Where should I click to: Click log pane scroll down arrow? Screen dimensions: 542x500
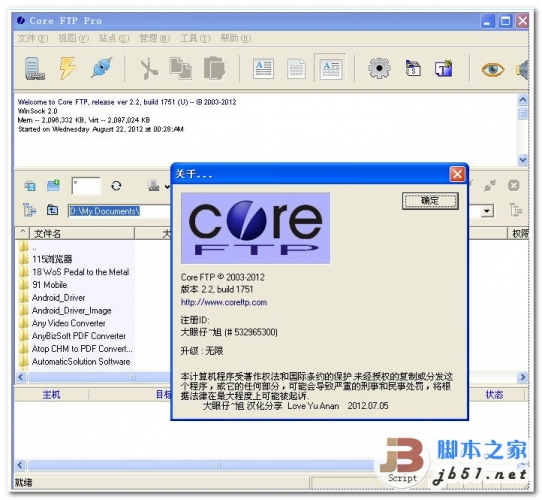coord(523,160)
